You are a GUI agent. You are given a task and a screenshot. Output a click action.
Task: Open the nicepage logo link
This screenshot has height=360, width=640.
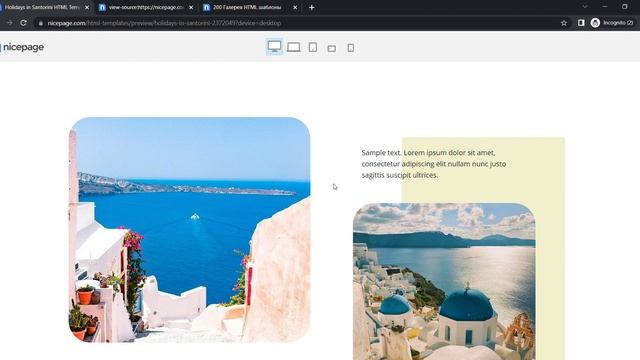click(22, 47)
